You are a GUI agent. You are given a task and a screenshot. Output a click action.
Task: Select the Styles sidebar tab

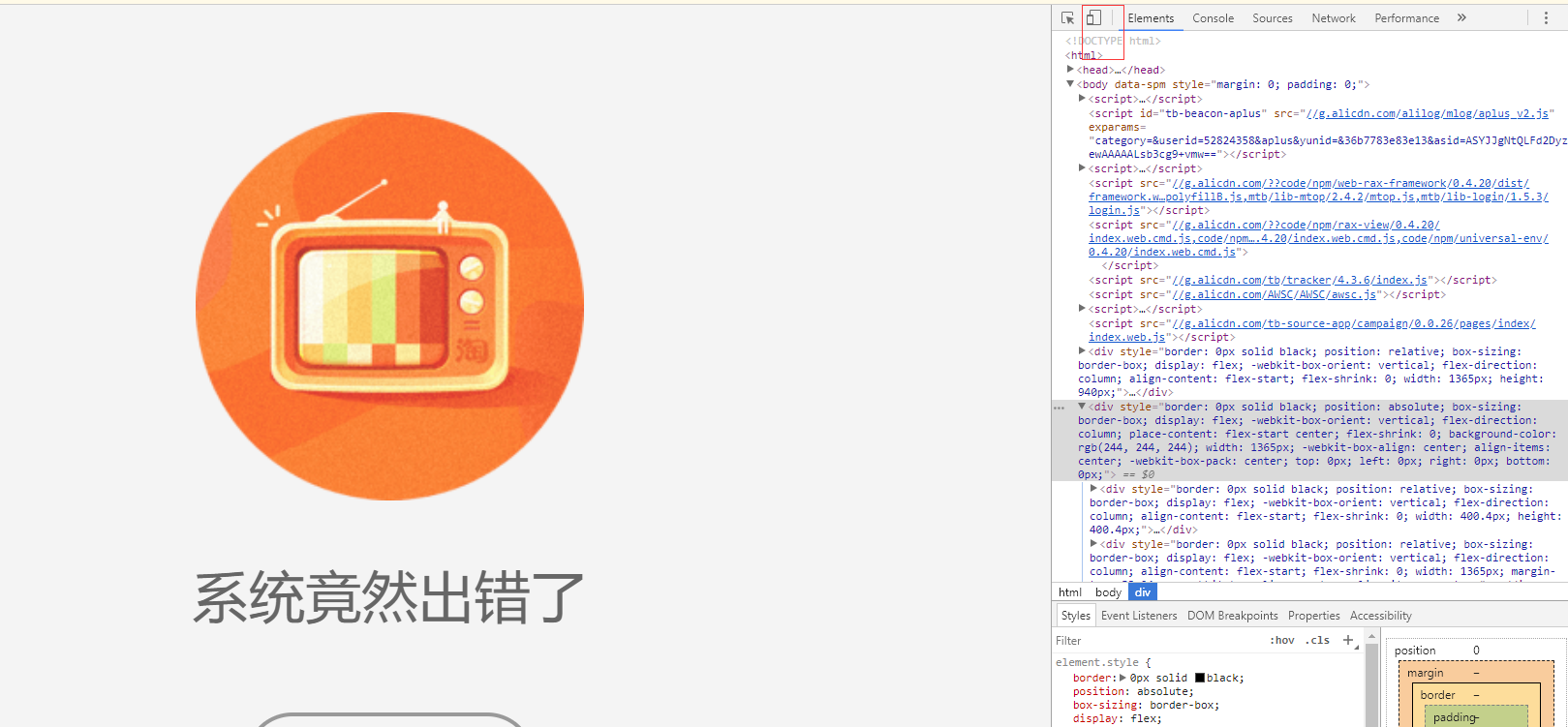tap(1075, 616)
